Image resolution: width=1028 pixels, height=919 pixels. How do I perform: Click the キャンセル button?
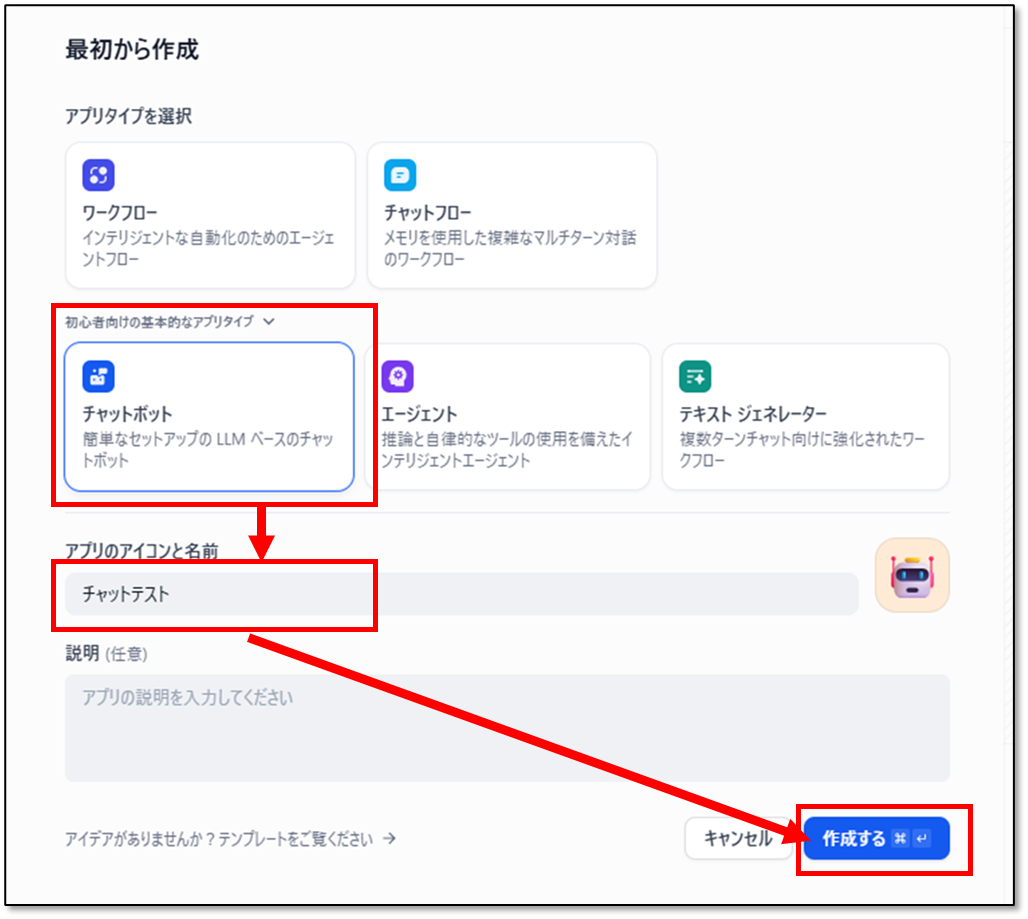[738, 838]
